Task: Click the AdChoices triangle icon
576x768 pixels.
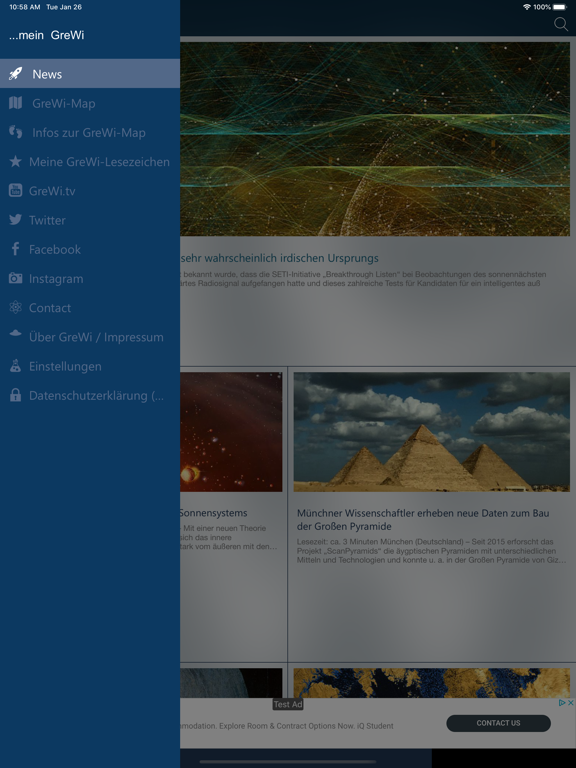Action: 562,702
